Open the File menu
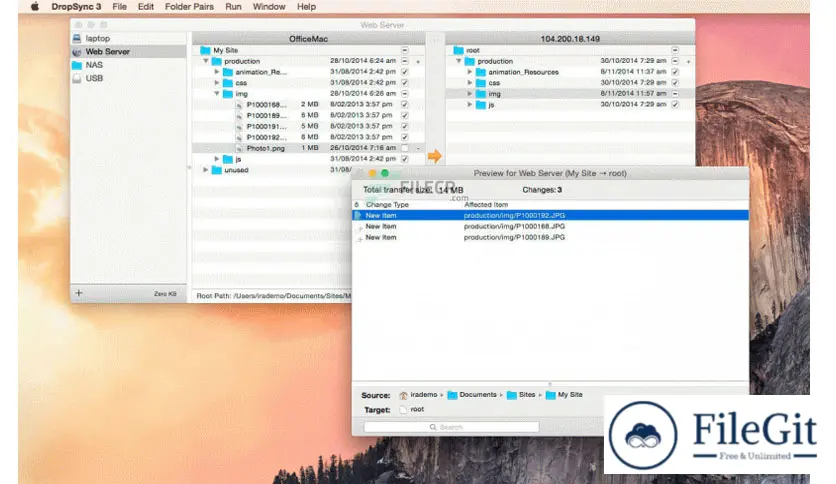 pos(119,6)
